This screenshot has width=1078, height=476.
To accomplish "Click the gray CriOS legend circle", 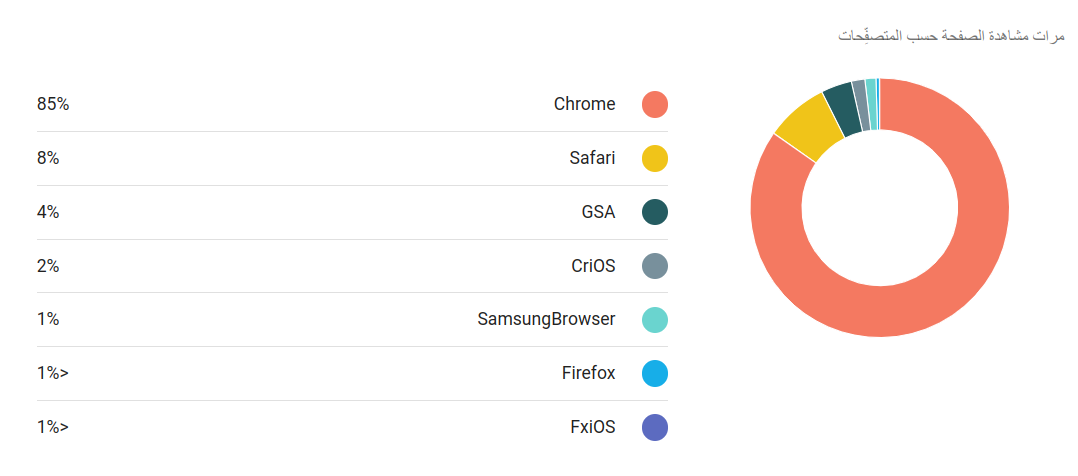I will 654,266.
